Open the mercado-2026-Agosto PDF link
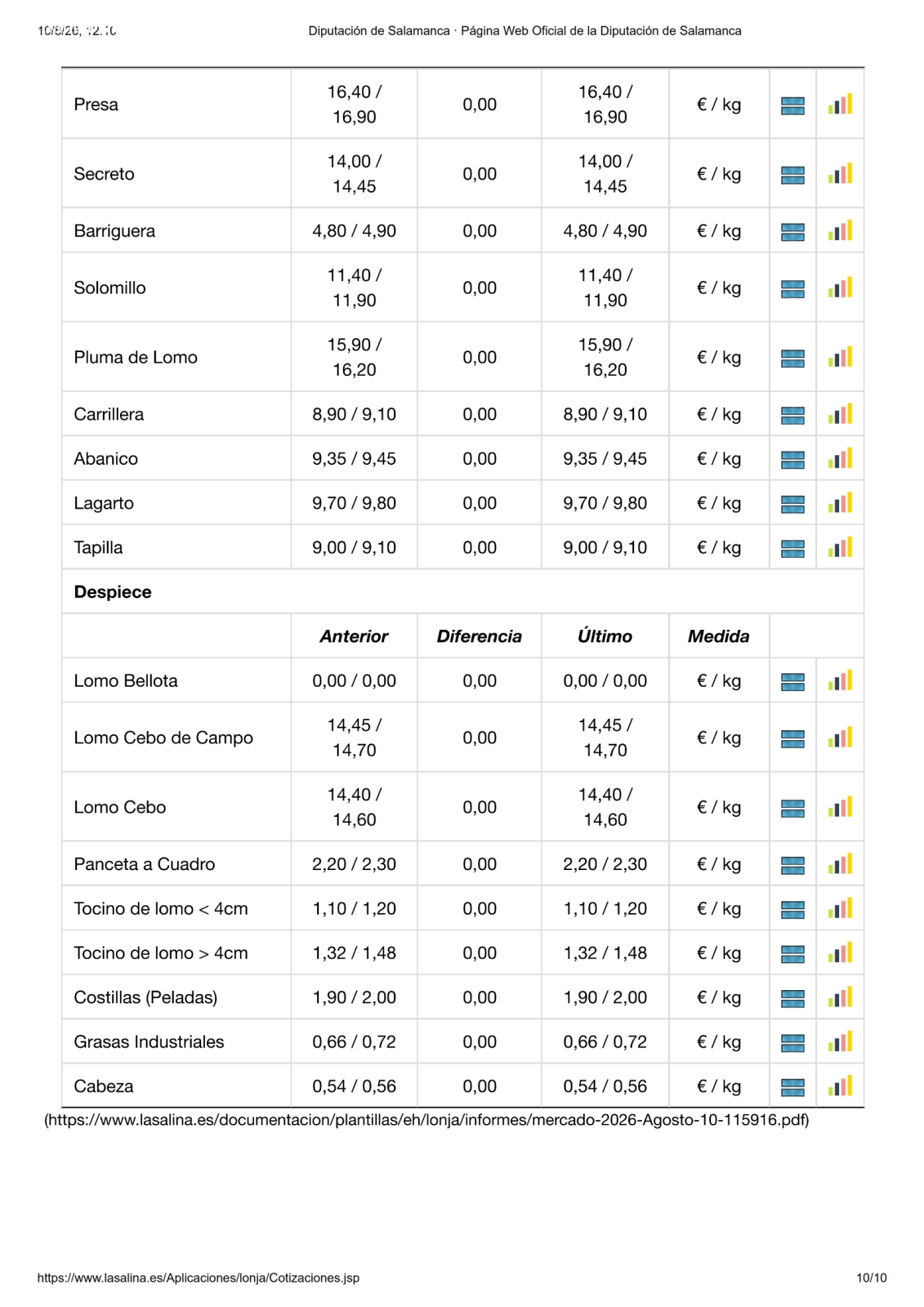The height and width of the screenshot is (1307, 924). [x=426, y=1120]
